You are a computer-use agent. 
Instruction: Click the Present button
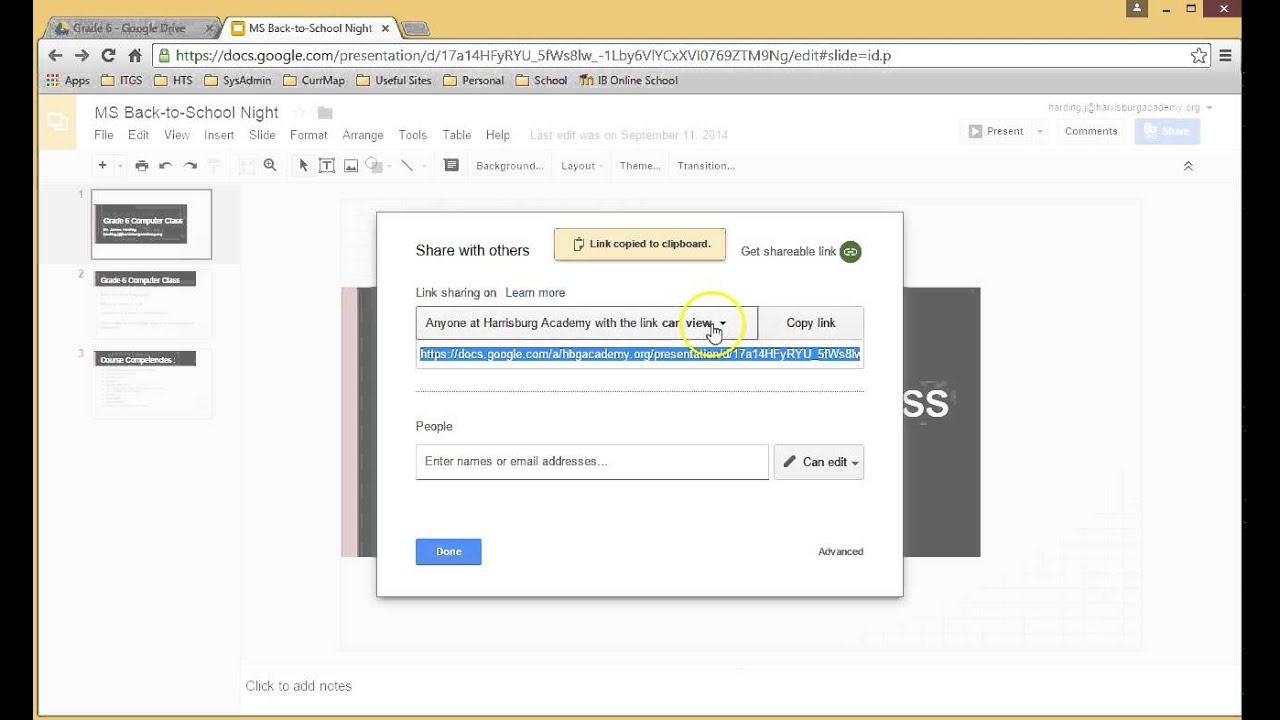click(x=995, y=131)
